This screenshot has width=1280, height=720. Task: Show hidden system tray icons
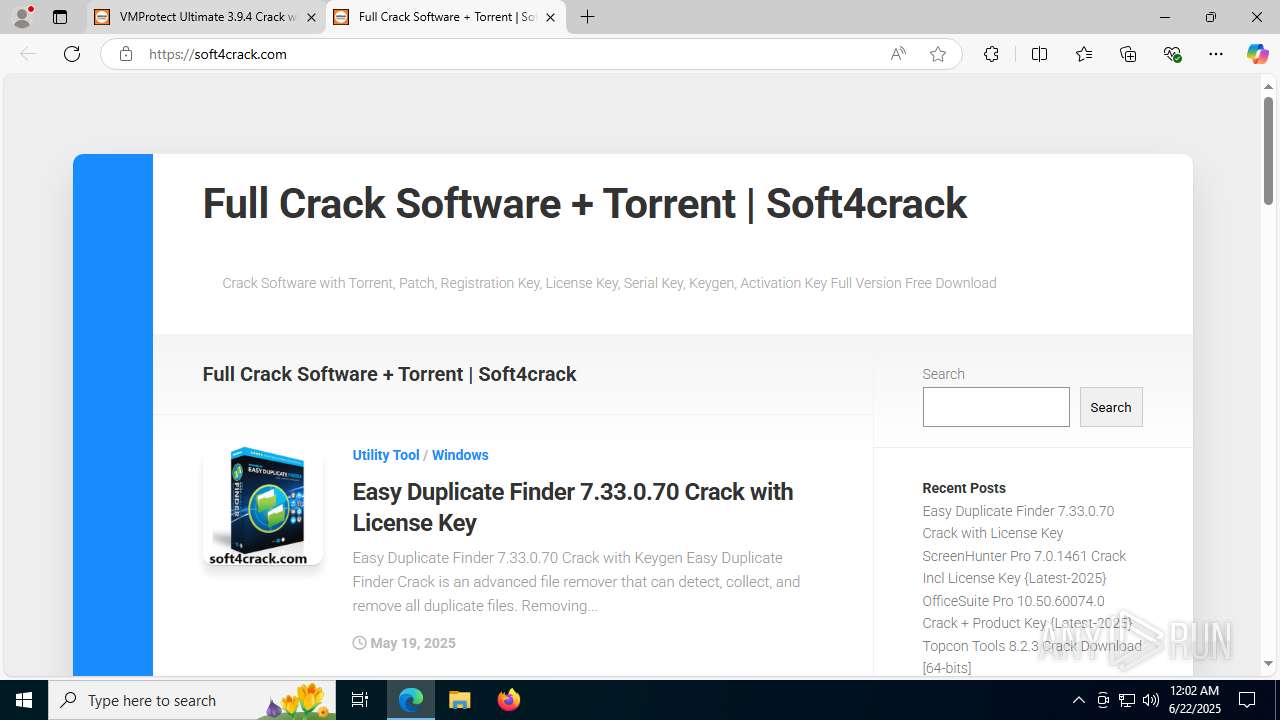coord(1078,700)
